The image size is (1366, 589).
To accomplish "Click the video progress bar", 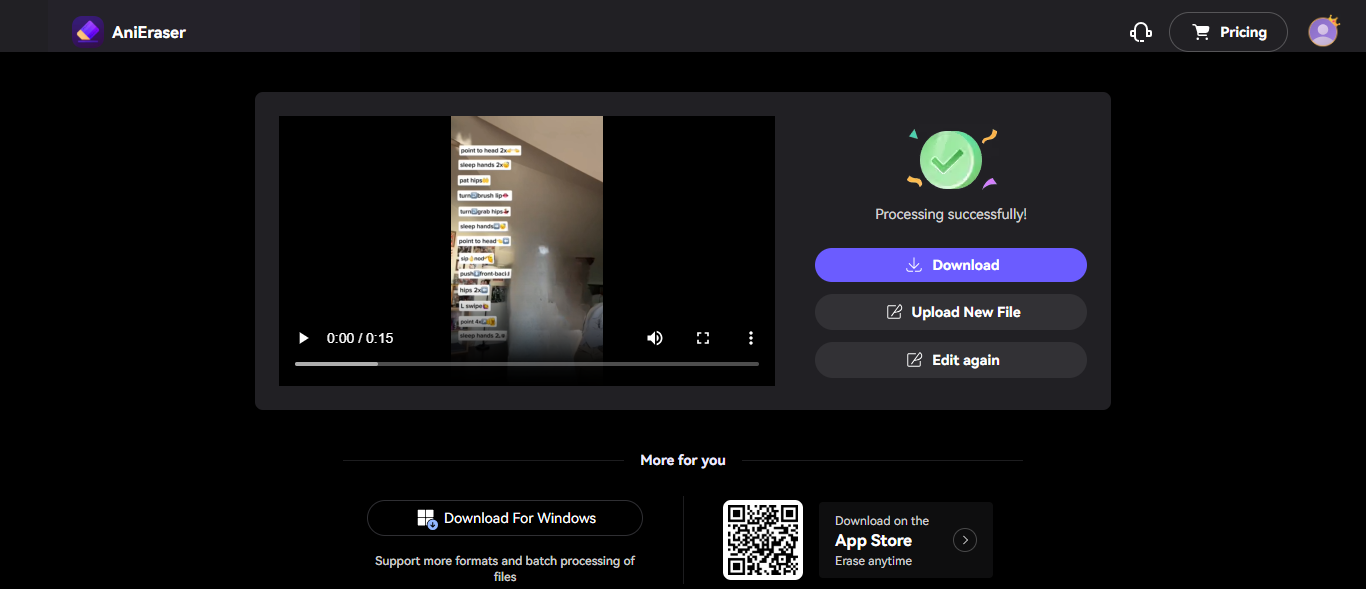I will (527, 364).
